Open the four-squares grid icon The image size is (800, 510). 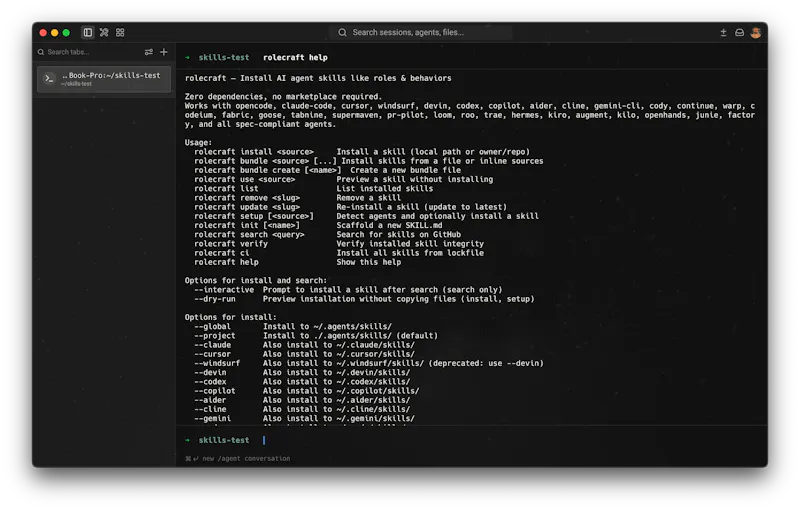[x=120, y=32]
